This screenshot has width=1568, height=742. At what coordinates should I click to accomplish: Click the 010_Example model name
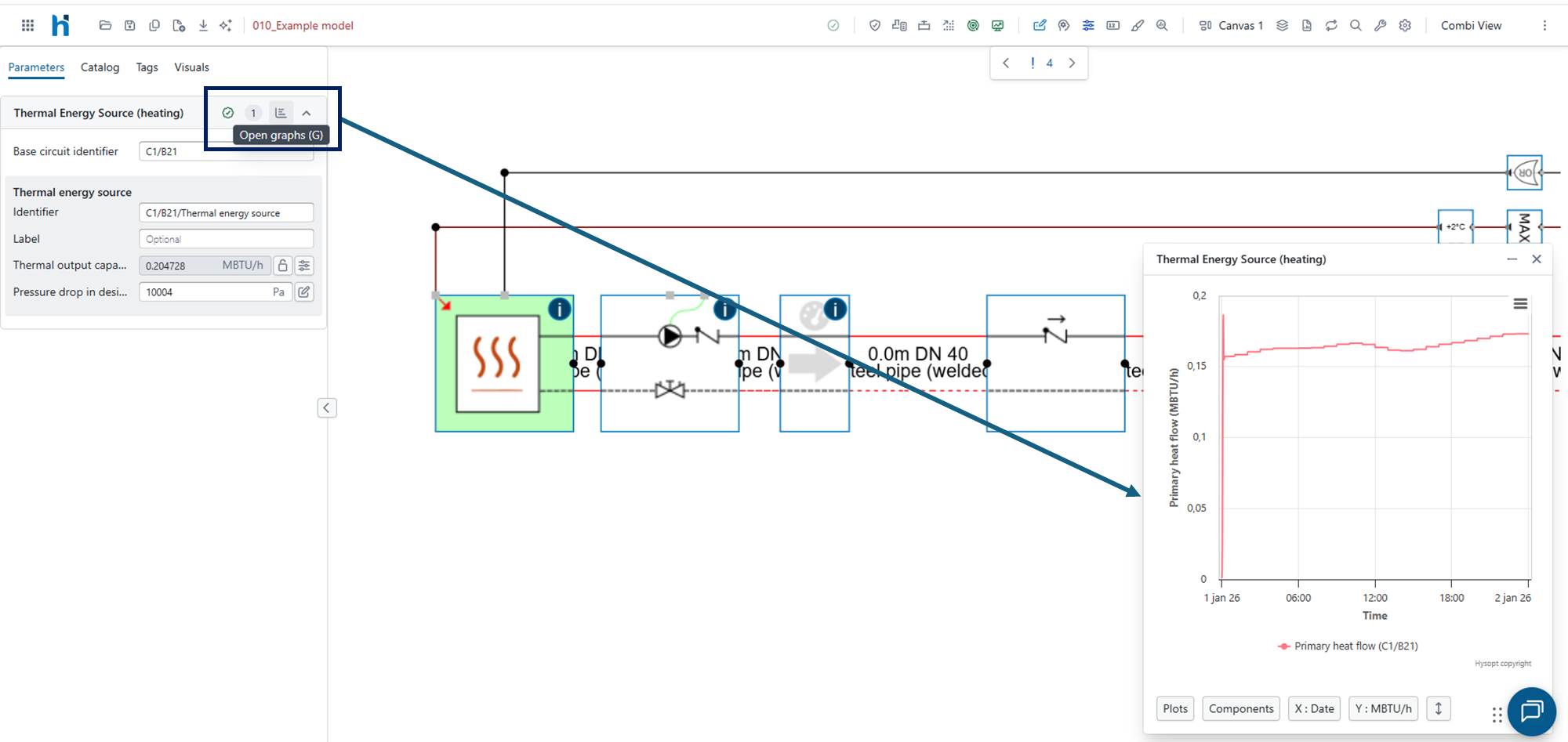pyautogui.click(x=303, y=26)
